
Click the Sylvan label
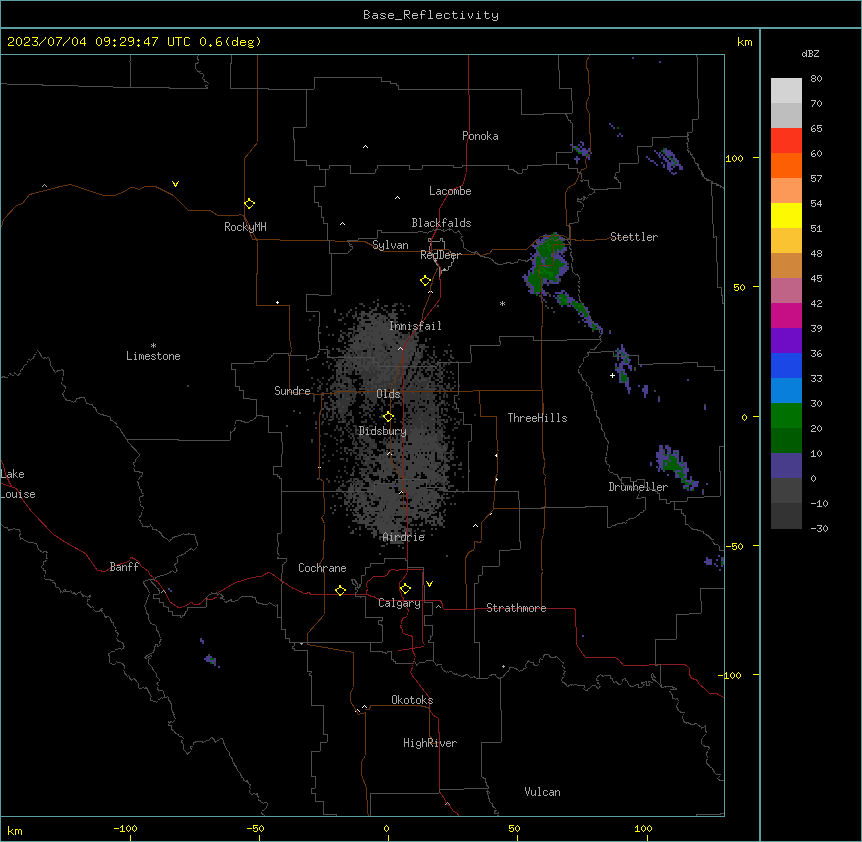[x=390, y=245]
